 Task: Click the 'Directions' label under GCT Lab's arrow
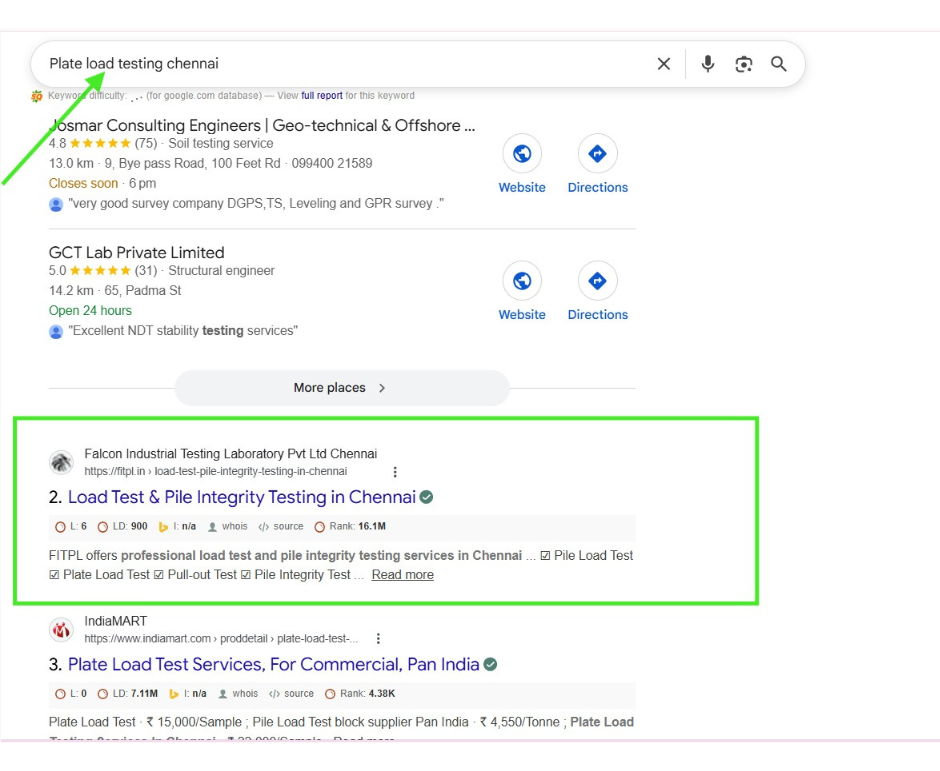pyautogui.click(x=598, y=315)
